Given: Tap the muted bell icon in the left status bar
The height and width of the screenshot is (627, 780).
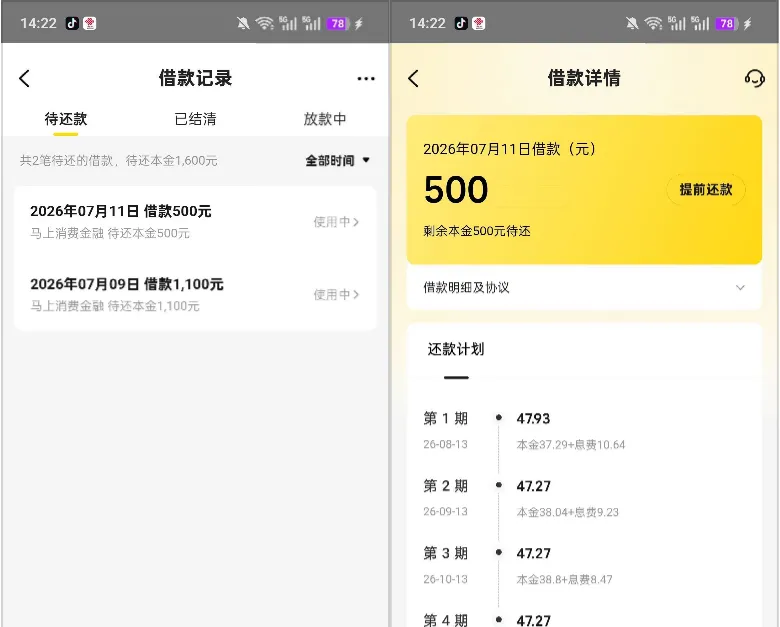Looking at the screenshot, I should (243, 23).
